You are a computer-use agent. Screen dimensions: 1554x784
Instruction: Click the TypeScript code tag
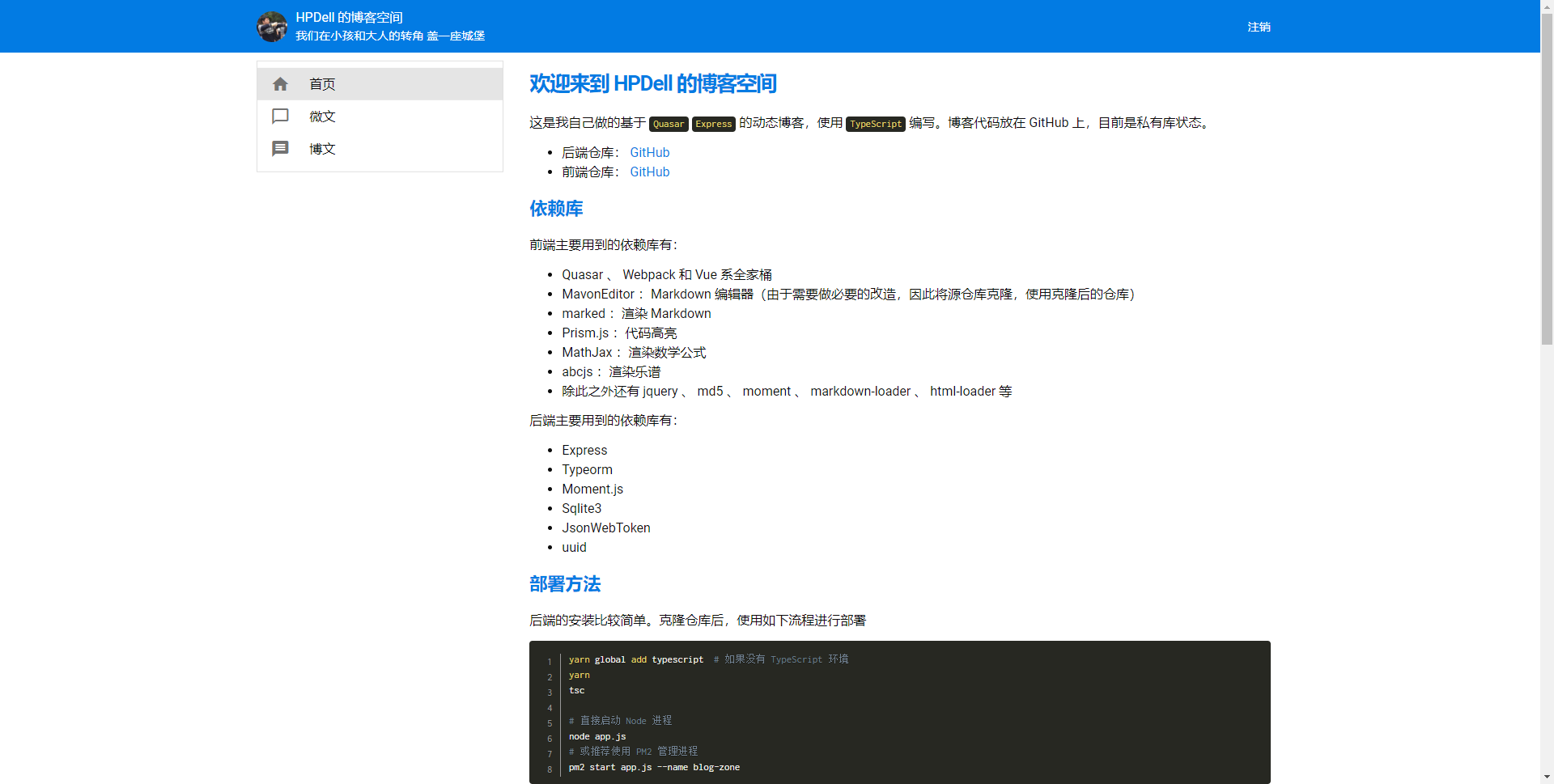[x=875, y=124]
